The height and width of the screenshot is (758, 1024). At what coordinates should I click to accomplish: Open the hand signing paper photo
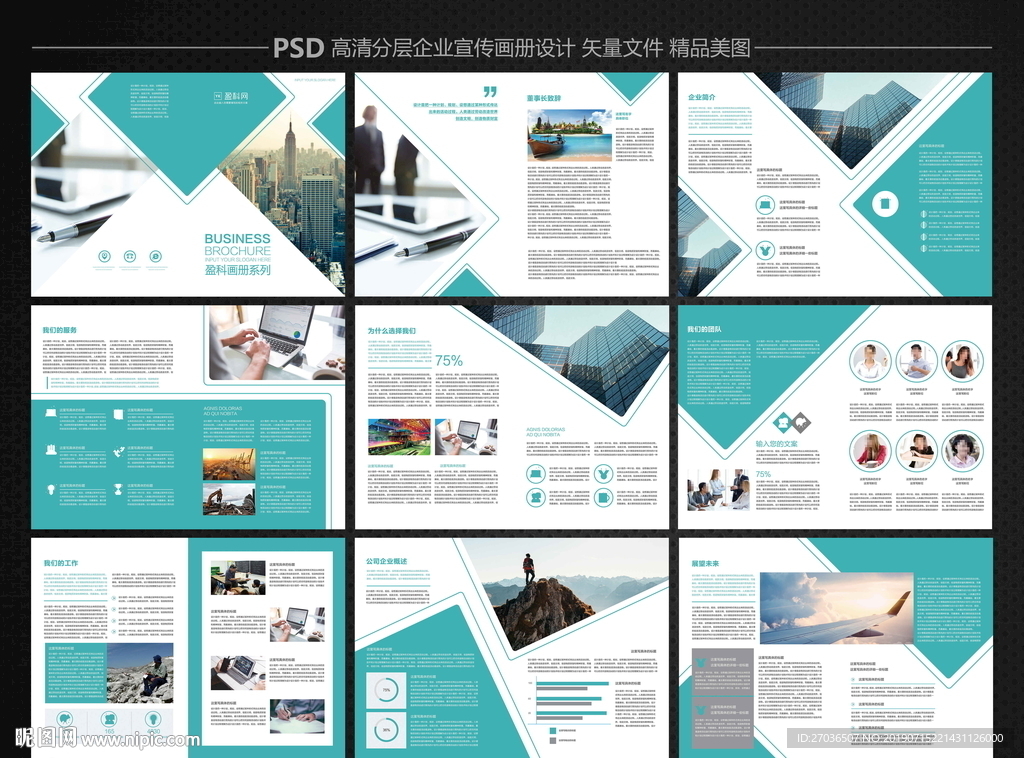297,716
